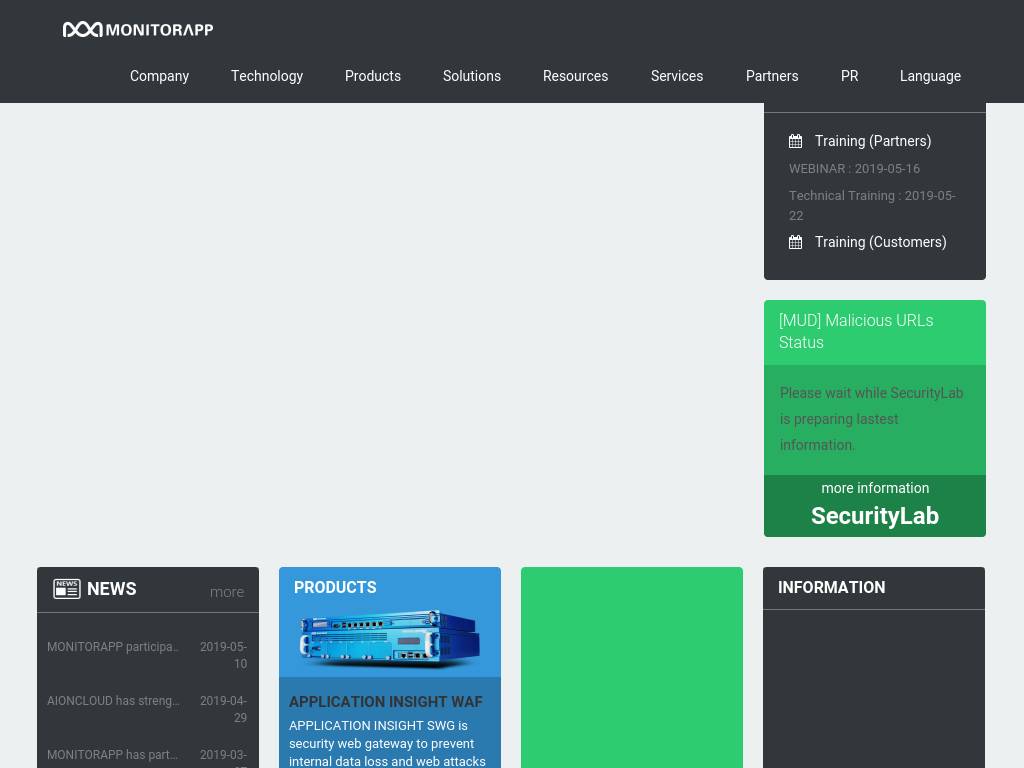Open the Company menu
1024x768 pixels.
tap(159, 76)
